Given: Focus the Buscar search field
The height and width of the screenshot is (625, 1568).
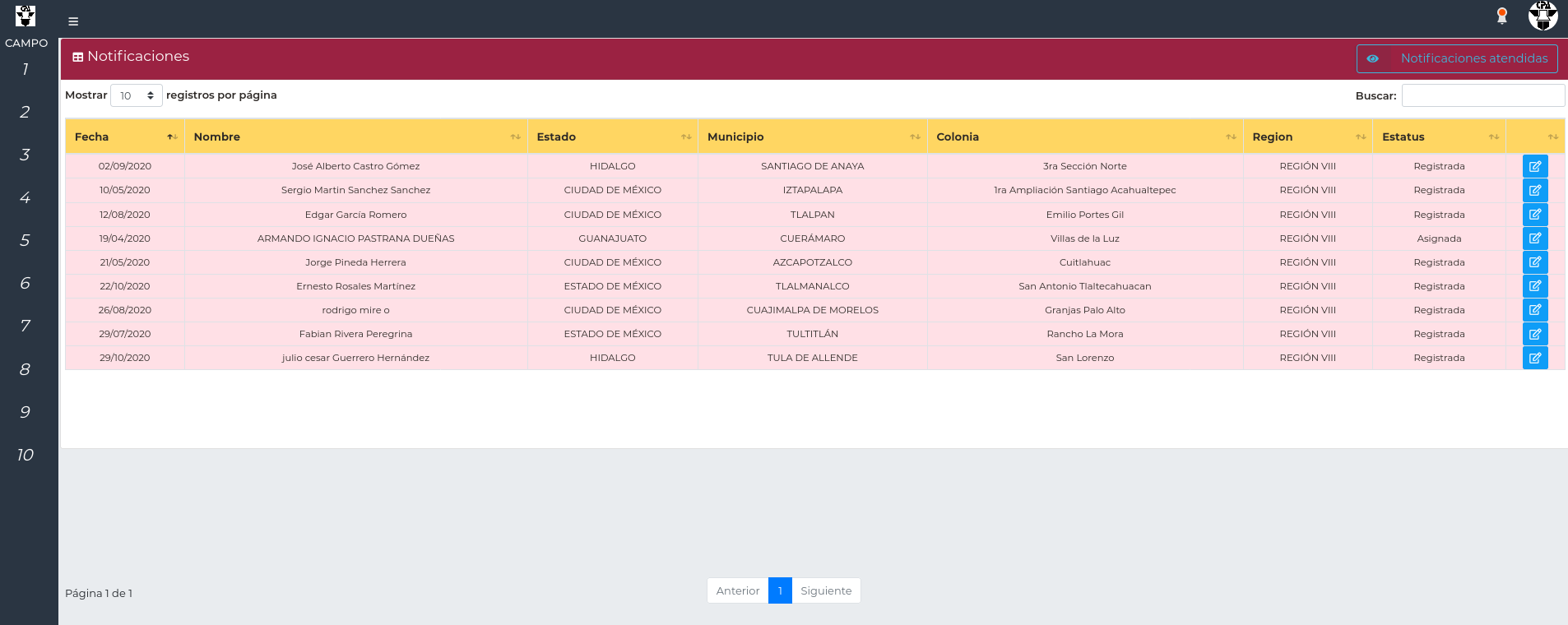Looking at the screenshot, I should [1483, 95].
